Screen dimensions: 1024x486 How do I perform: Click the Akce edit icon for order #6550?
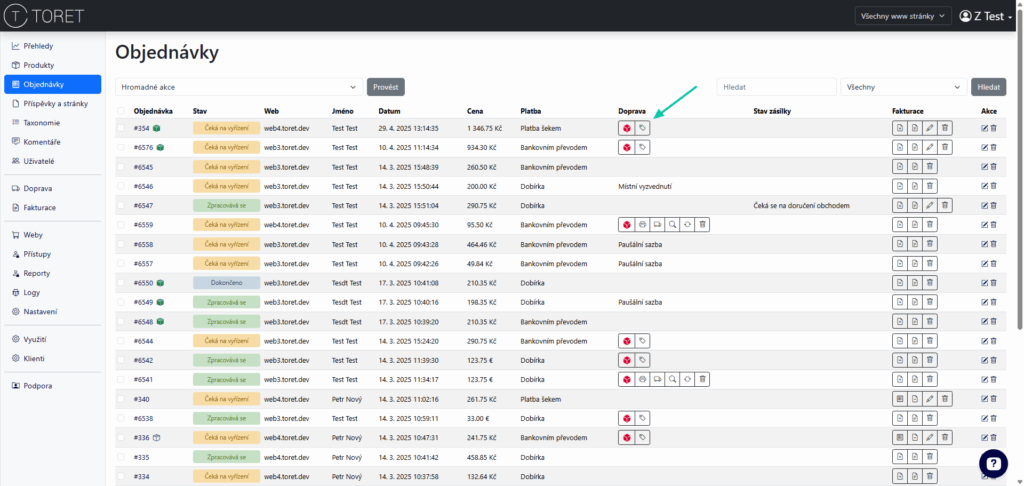pos(985,283)
